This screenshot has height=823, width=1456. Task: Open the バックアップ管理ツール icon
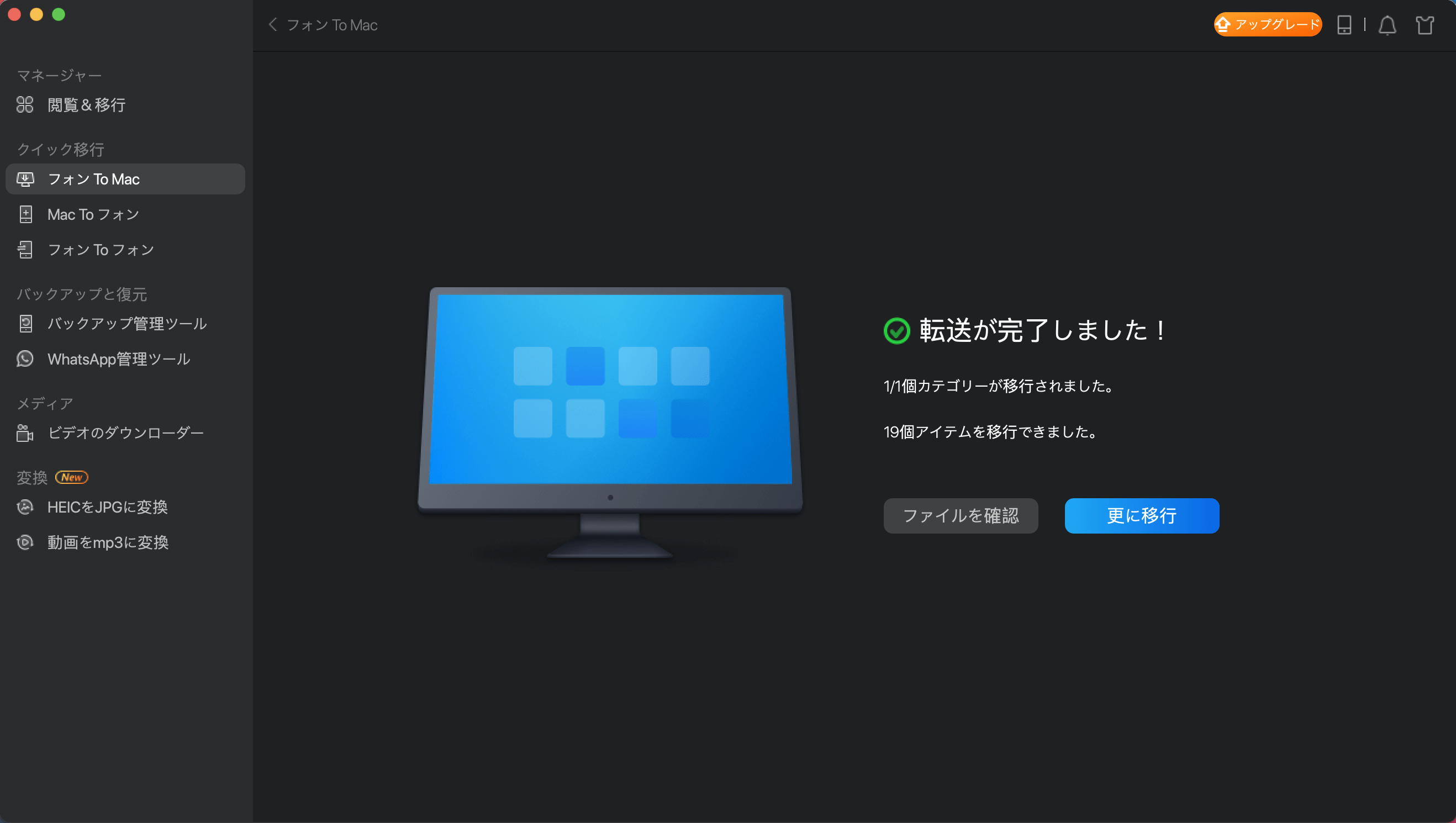coord(25,323)
